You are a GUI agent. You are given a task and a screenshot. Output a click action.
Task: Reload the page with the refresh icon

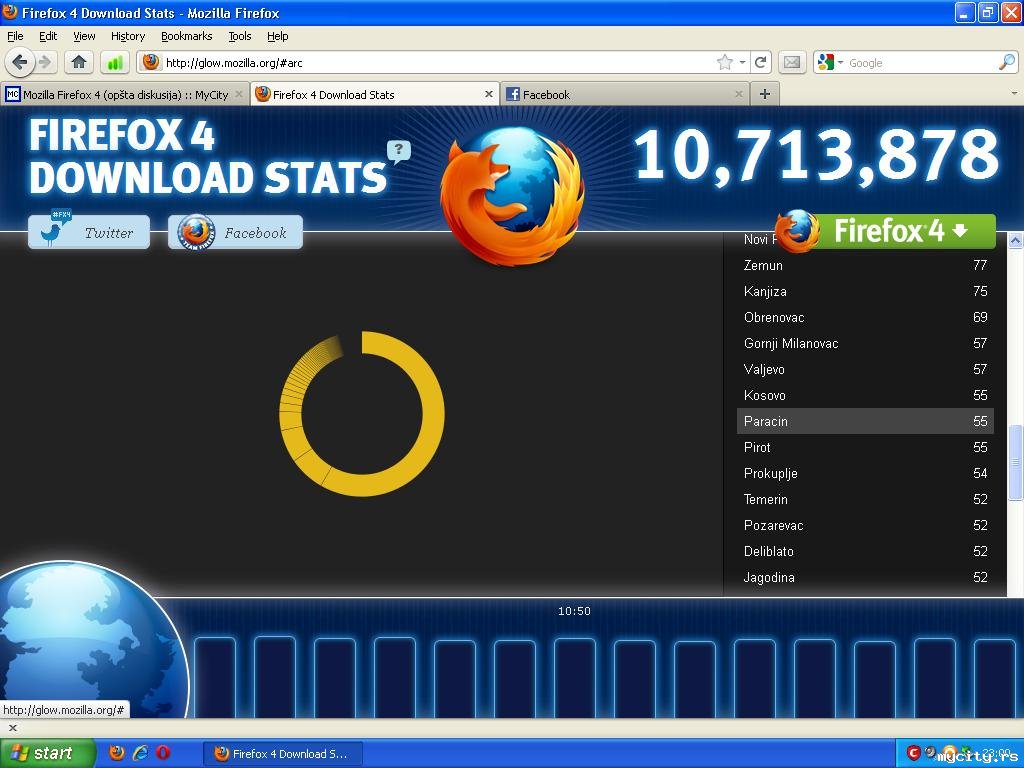[760, 62]
